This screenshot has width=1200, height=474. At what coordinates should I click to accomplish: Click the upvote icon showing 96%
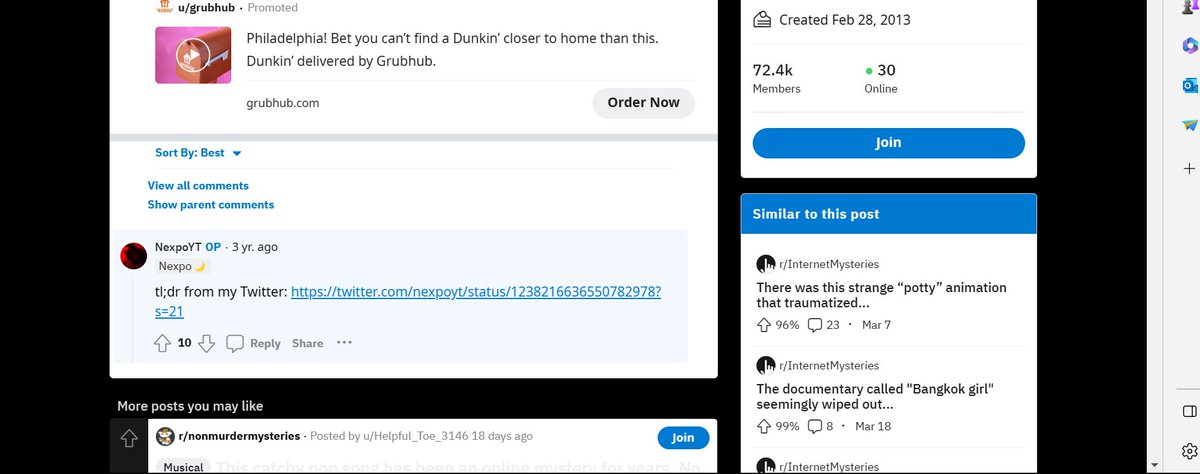point(764,325)
